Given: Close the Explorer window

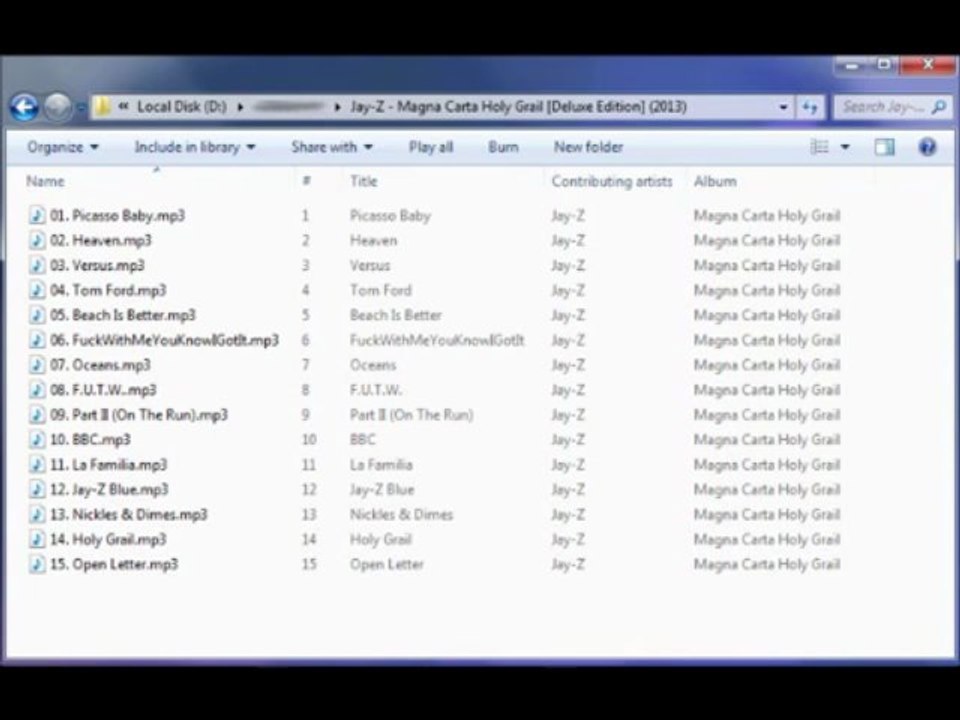Looking at the screenshot, I should click(928, 64).
